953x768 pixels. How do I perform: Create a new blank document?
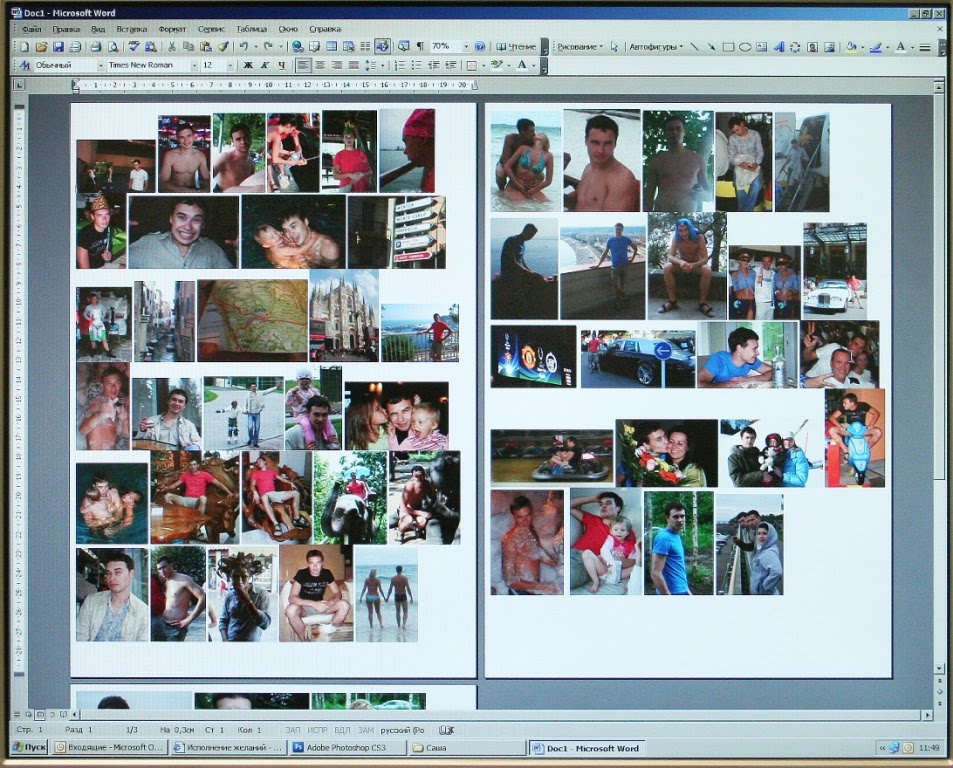coord(24,47)
